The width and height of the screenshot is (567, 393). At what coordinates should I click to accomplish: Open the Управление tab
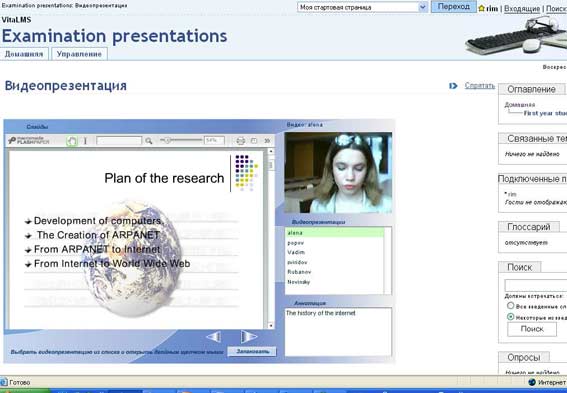[79, 54]
